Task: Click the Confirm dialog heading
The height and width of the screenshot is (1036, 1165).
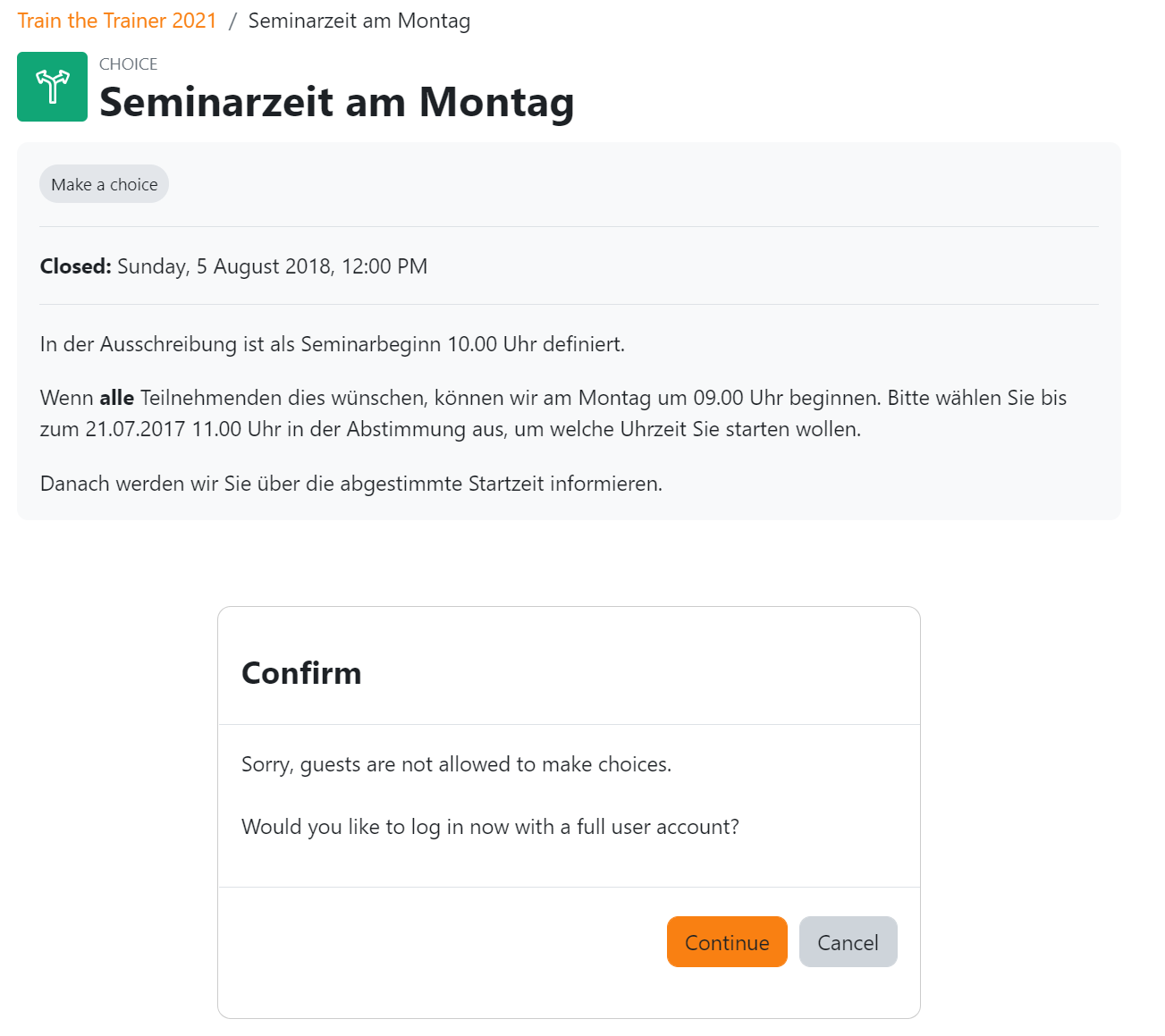Action: pyautogui.click(x=301, y=673)
